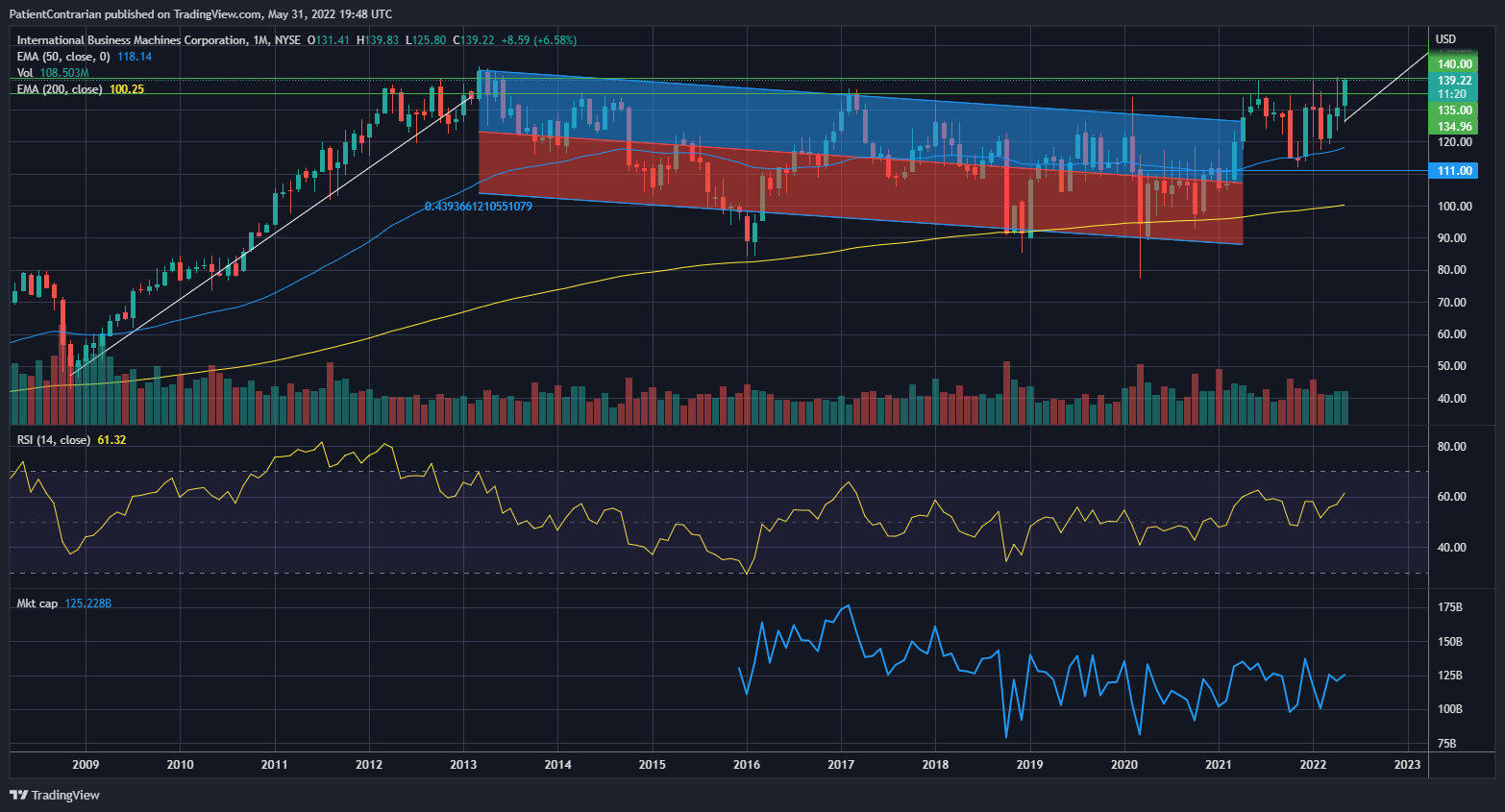Viewport: 1505px width, 812px height.
Task: Click the TradingView logo at bottom left
Action: click(x=55, y=795)
